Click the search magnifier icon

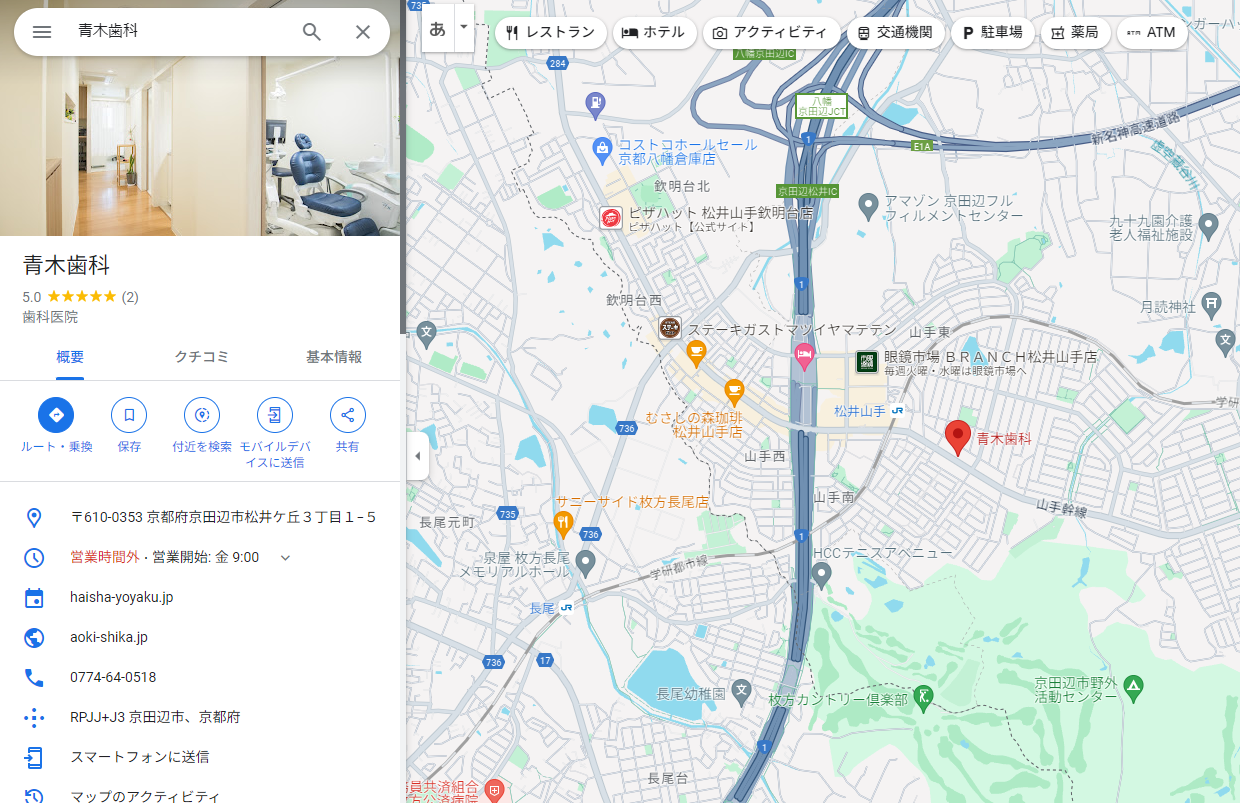pyautogui.click(x=312, y=32)
